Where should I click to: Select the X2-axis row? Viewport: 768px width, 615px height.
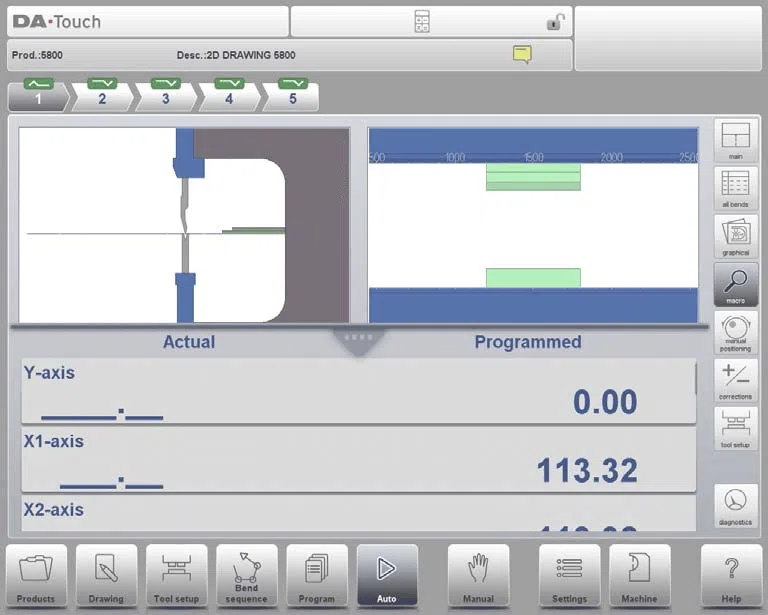[359, 514]
